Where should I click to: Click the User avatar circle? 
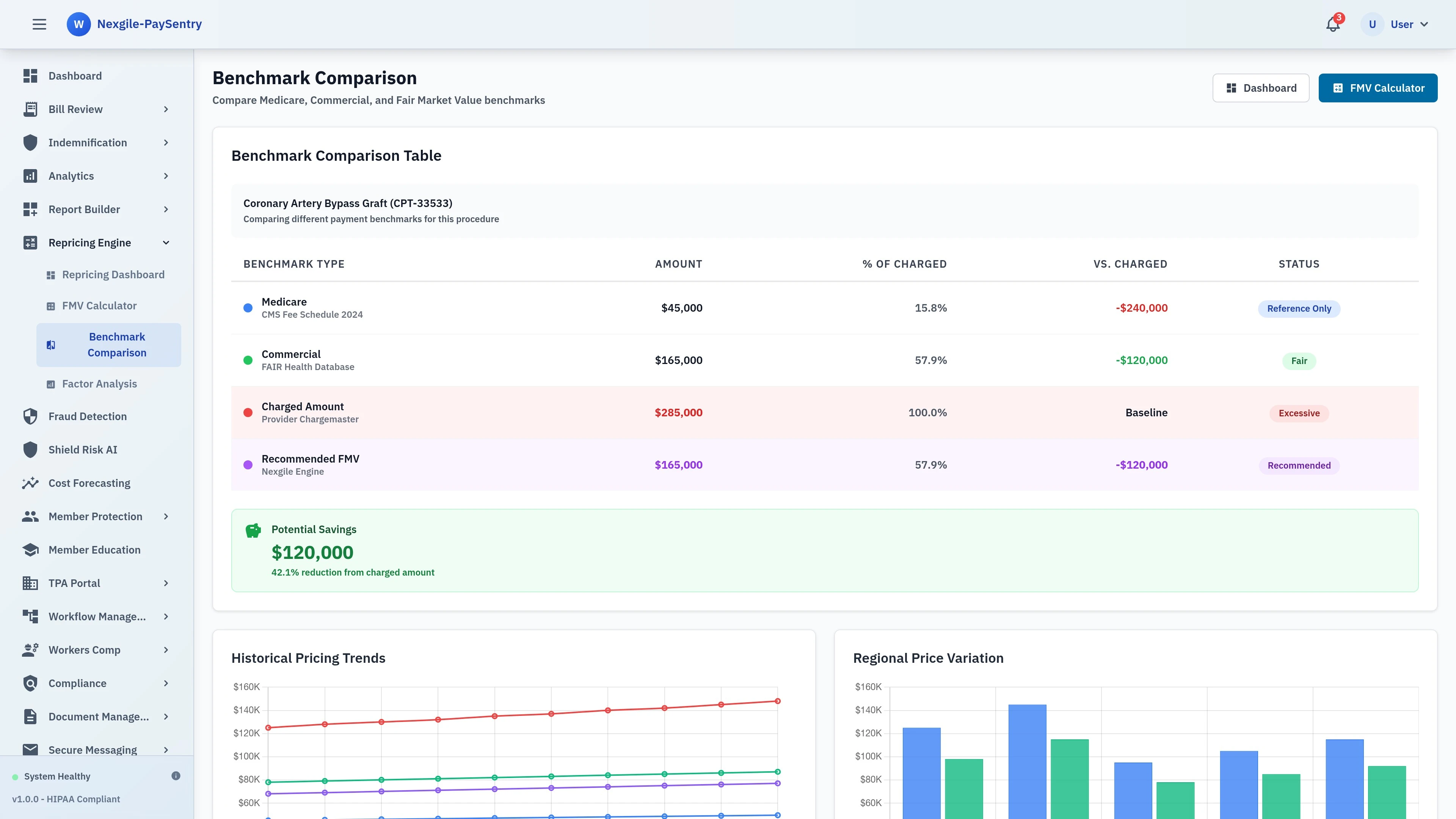1372,24
